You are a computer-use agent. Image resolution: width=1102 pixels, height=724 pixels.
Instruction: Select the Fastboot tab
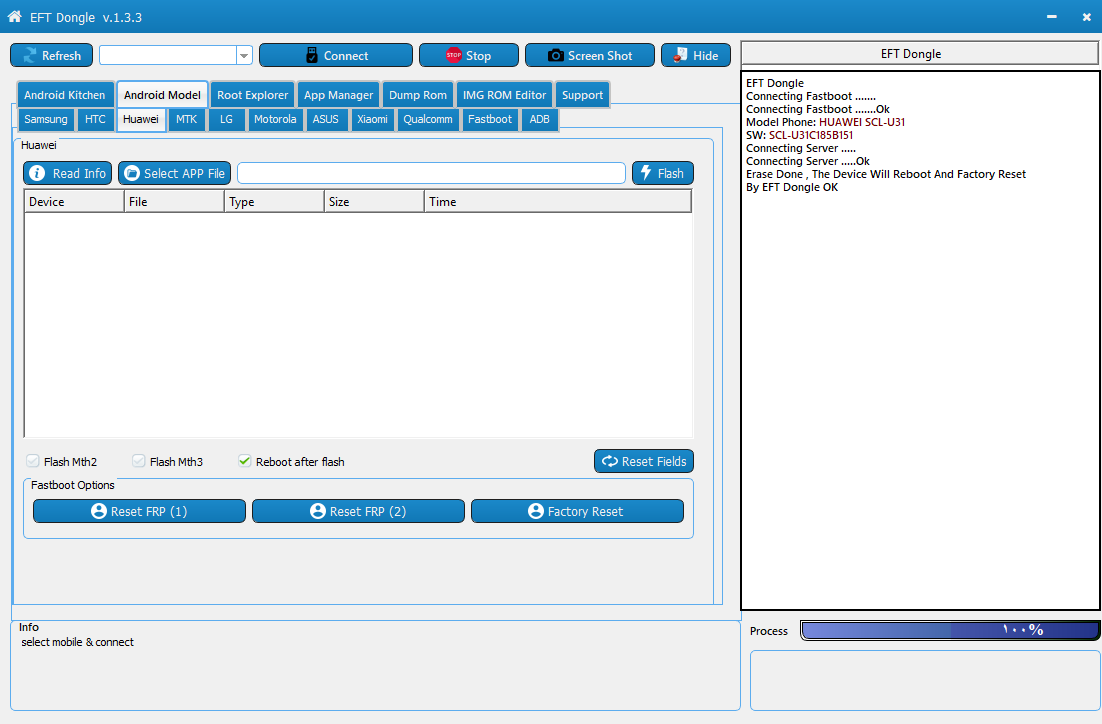click(490, 119)
